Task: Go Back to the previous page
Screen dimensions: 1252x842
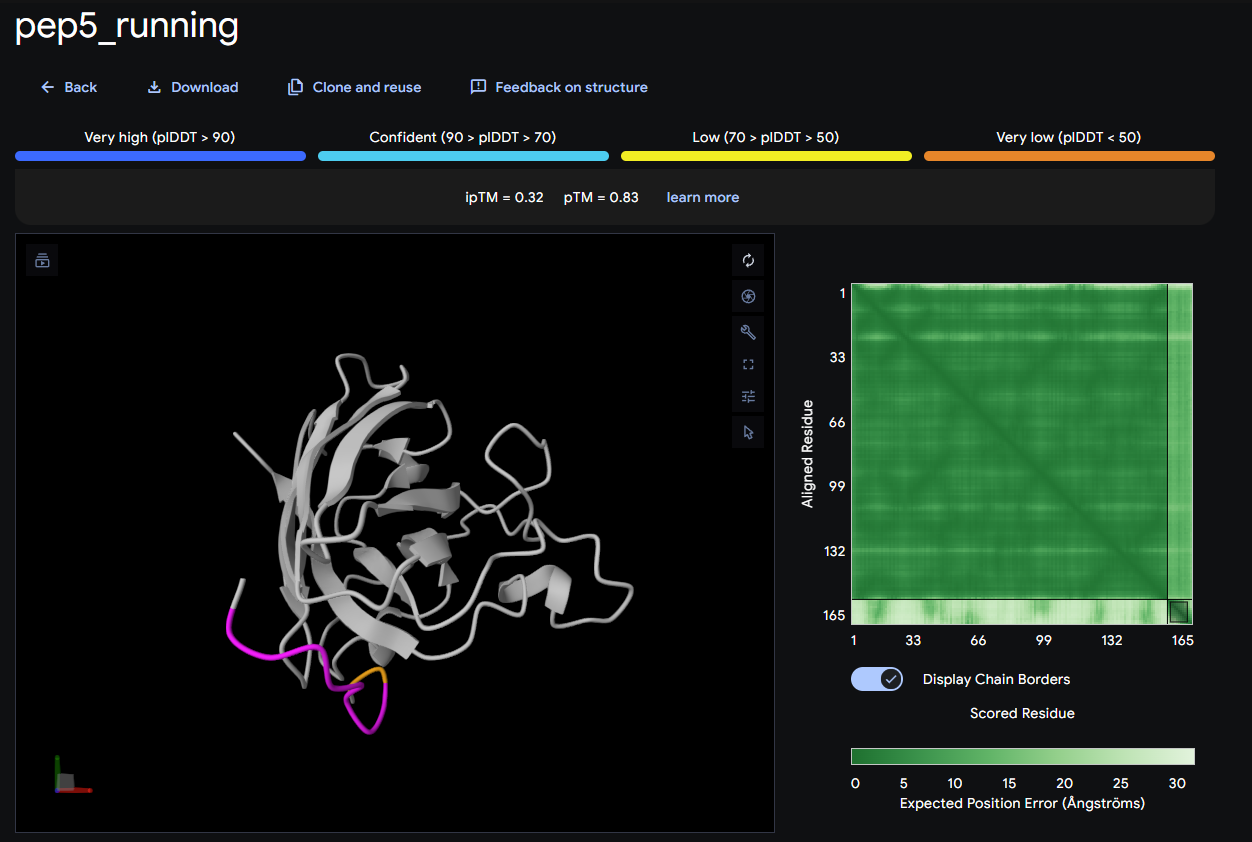Action: [x=68, y=87]
